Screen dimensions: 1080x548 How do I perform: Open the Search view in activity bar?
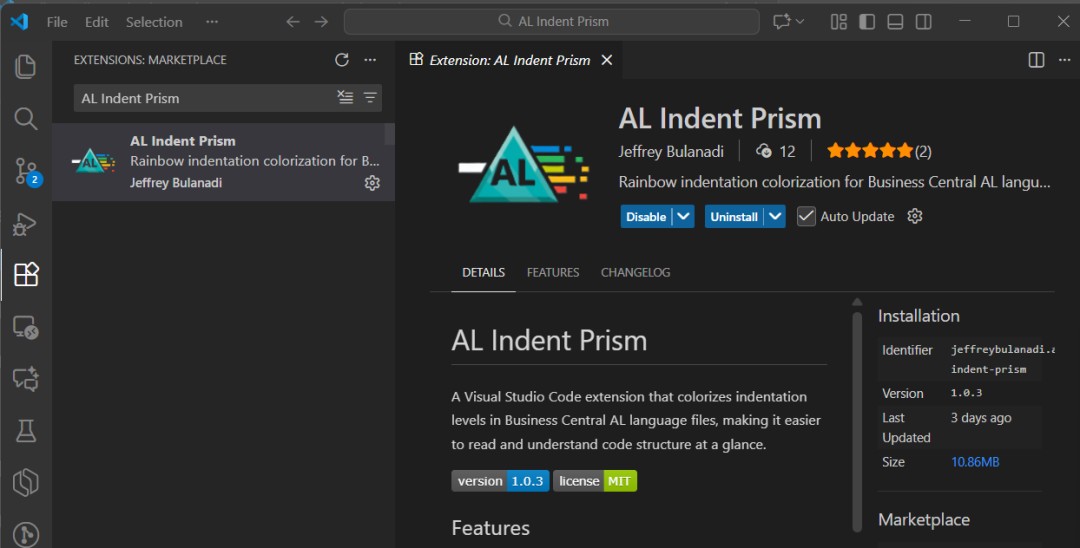tap(25, 118)
